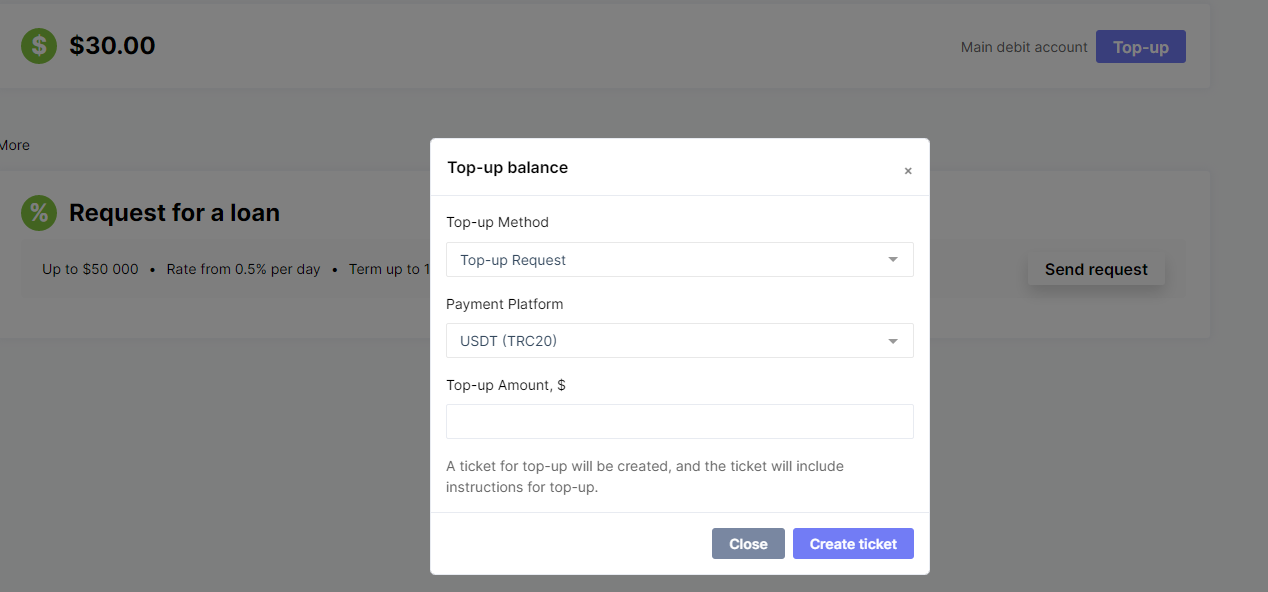Click the Main debit account label
Screen dimensions: 1268x592
point(1024,47)
